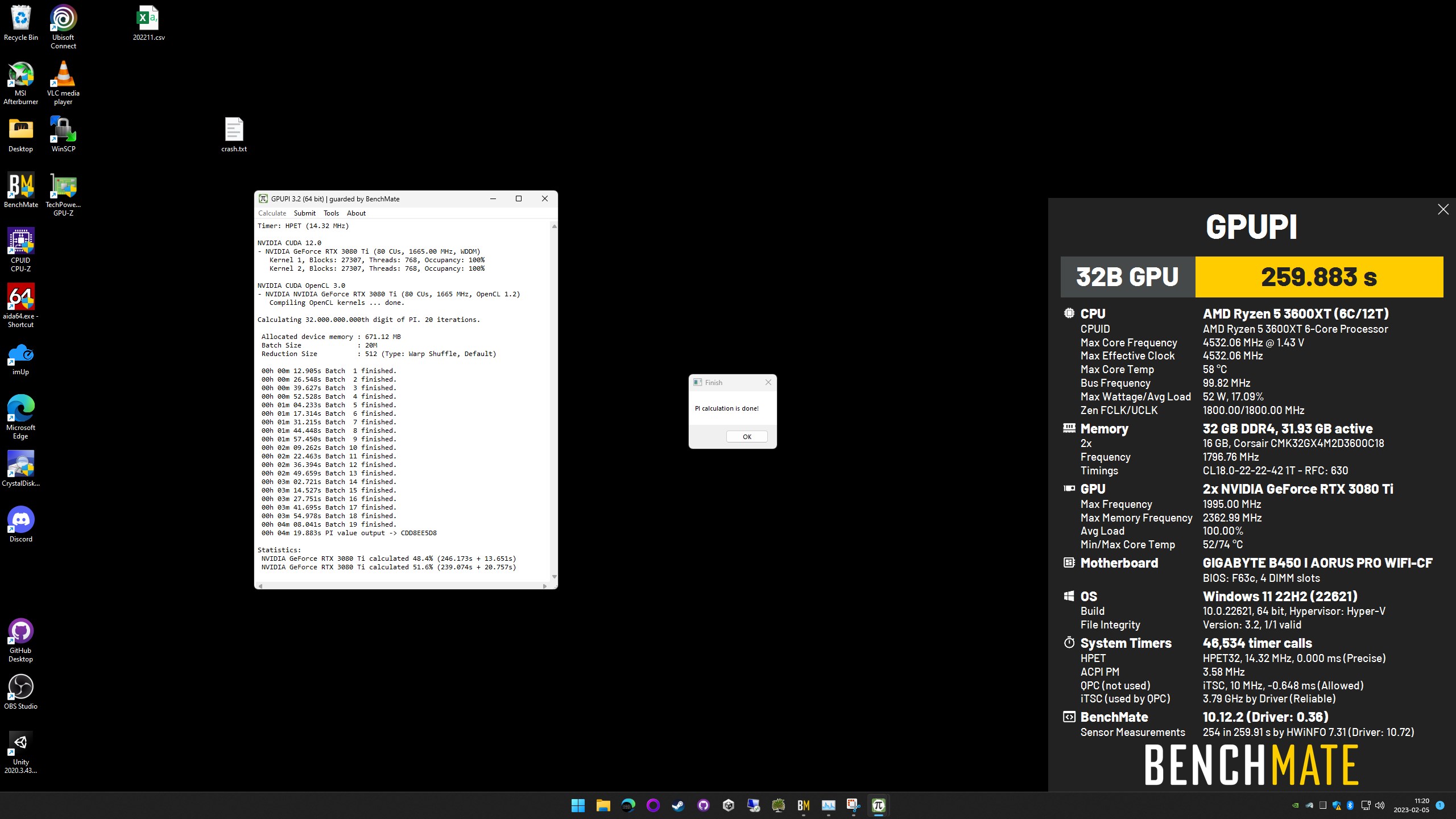Open the Snipping Tool taskbar icon
The width and height of the screenshot is (1456, 819).
click(x=853, y=805)
